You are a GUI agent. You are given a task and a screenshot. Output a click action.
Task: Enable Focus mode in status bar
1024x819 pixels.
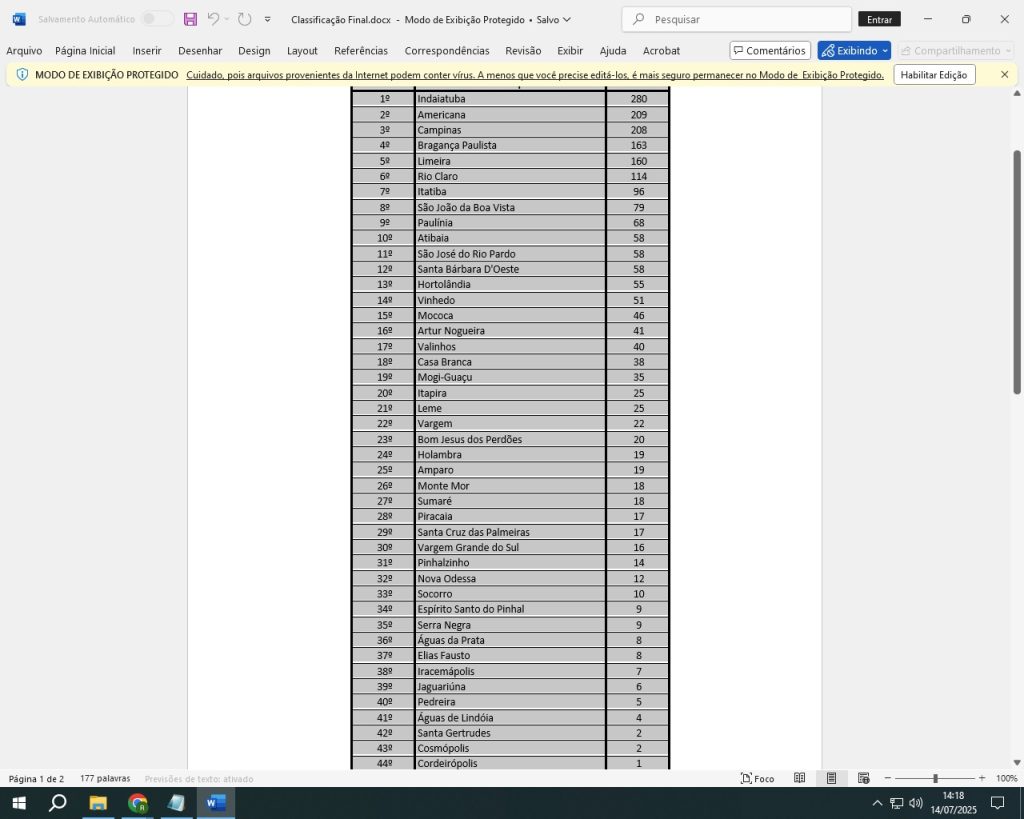pos(757,778)
